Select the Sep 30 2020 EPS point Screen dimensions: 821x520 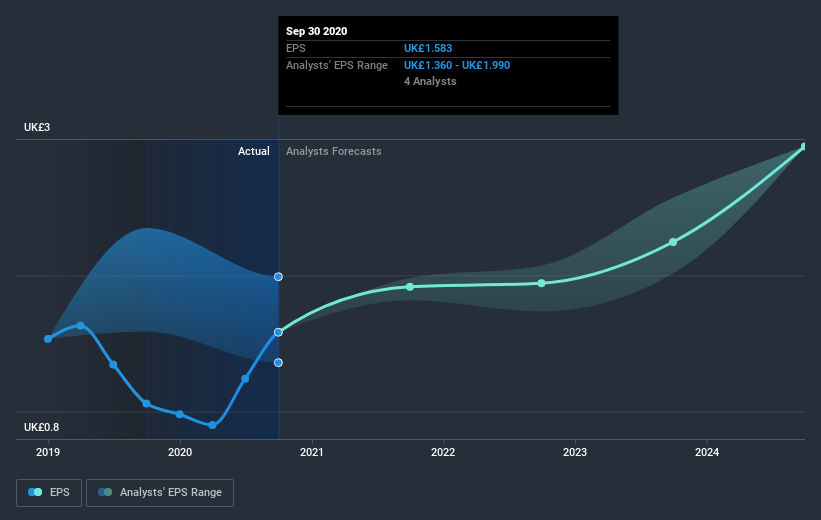(x=279, y=332)
